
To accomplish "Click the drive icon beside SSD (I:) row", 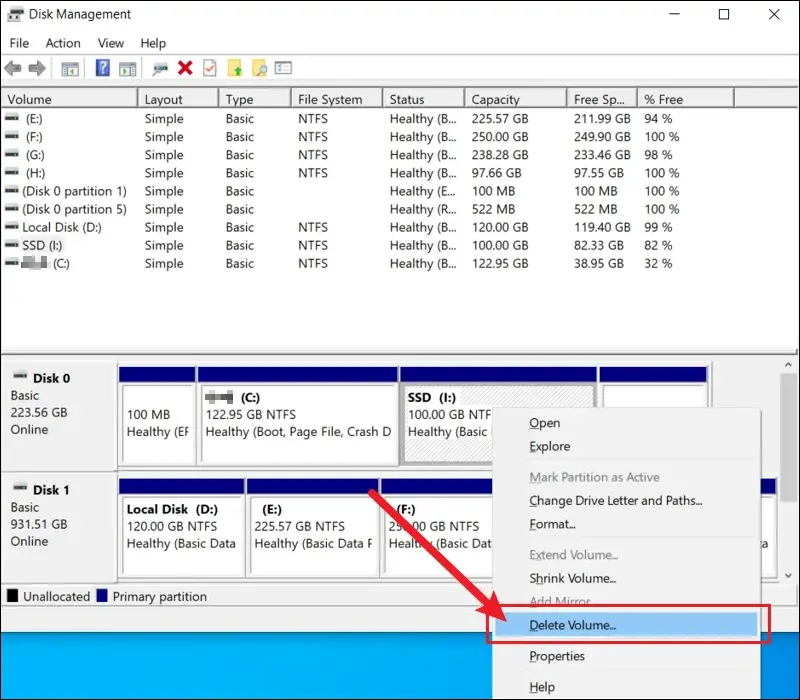I will tap(12, 245).
